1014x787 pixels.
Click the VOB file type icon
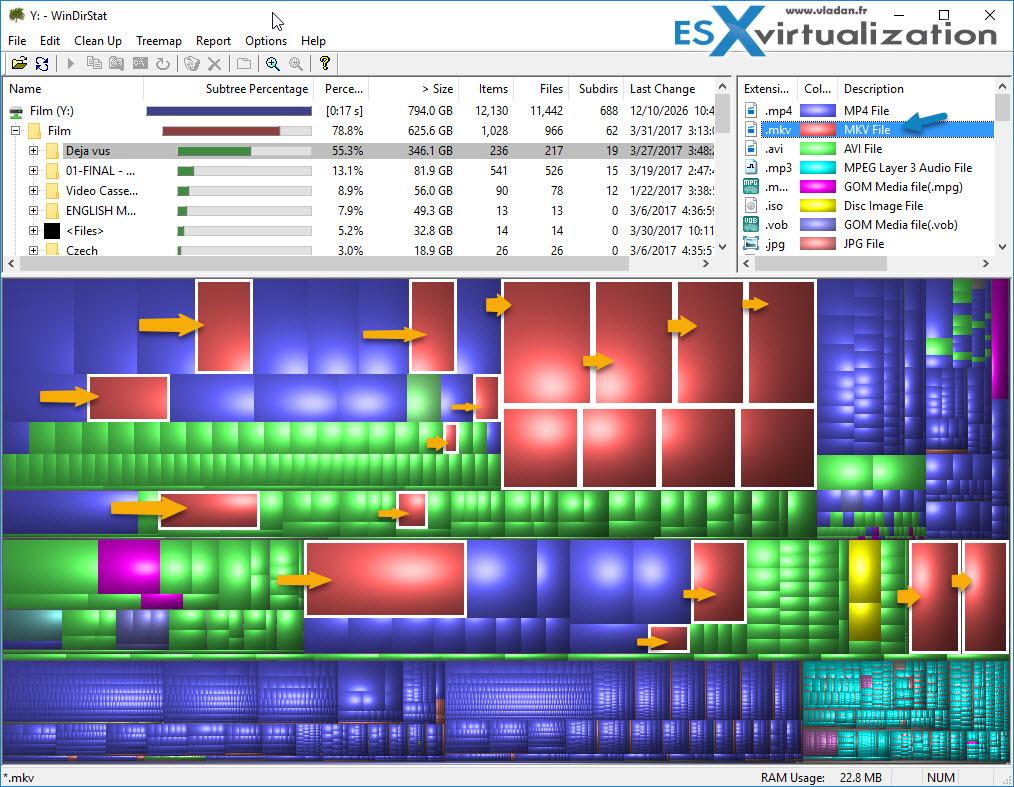(x=751, y=224)
